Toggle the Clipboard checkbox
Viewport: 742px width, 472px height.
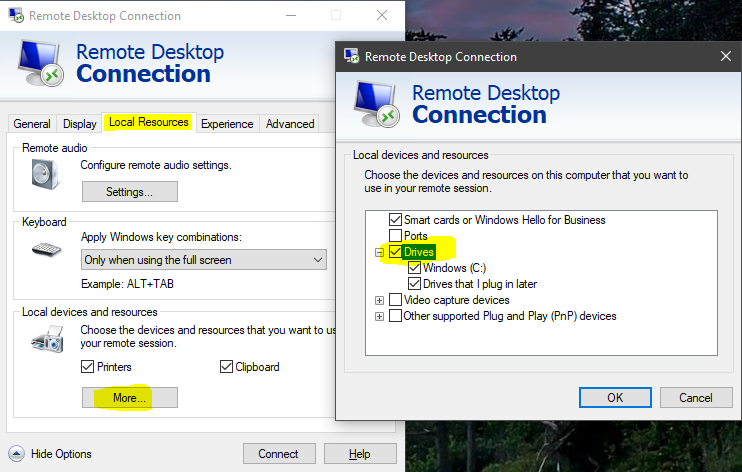coord(226,366)
